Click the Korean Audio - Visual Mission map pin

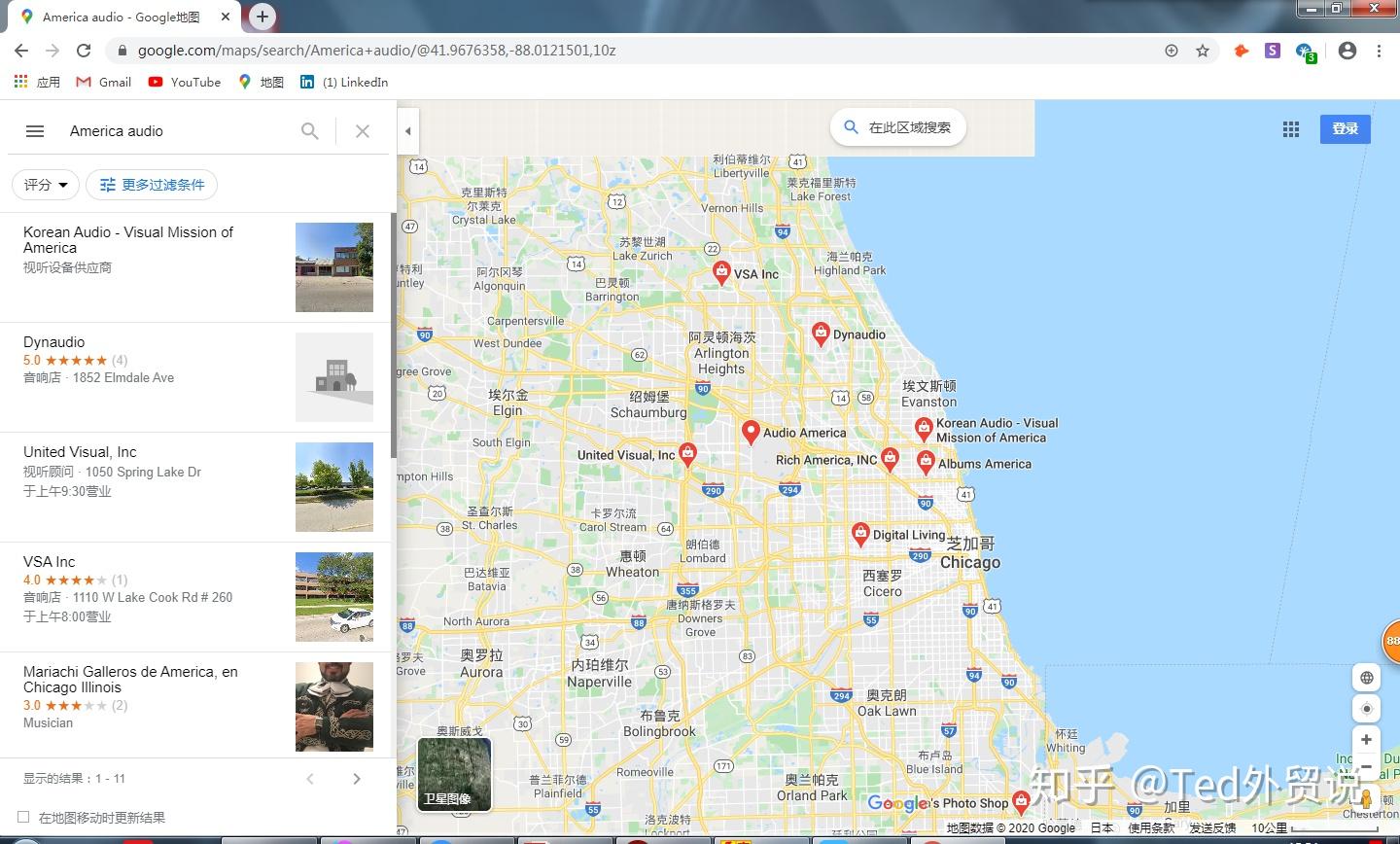[x=924, y=428]
